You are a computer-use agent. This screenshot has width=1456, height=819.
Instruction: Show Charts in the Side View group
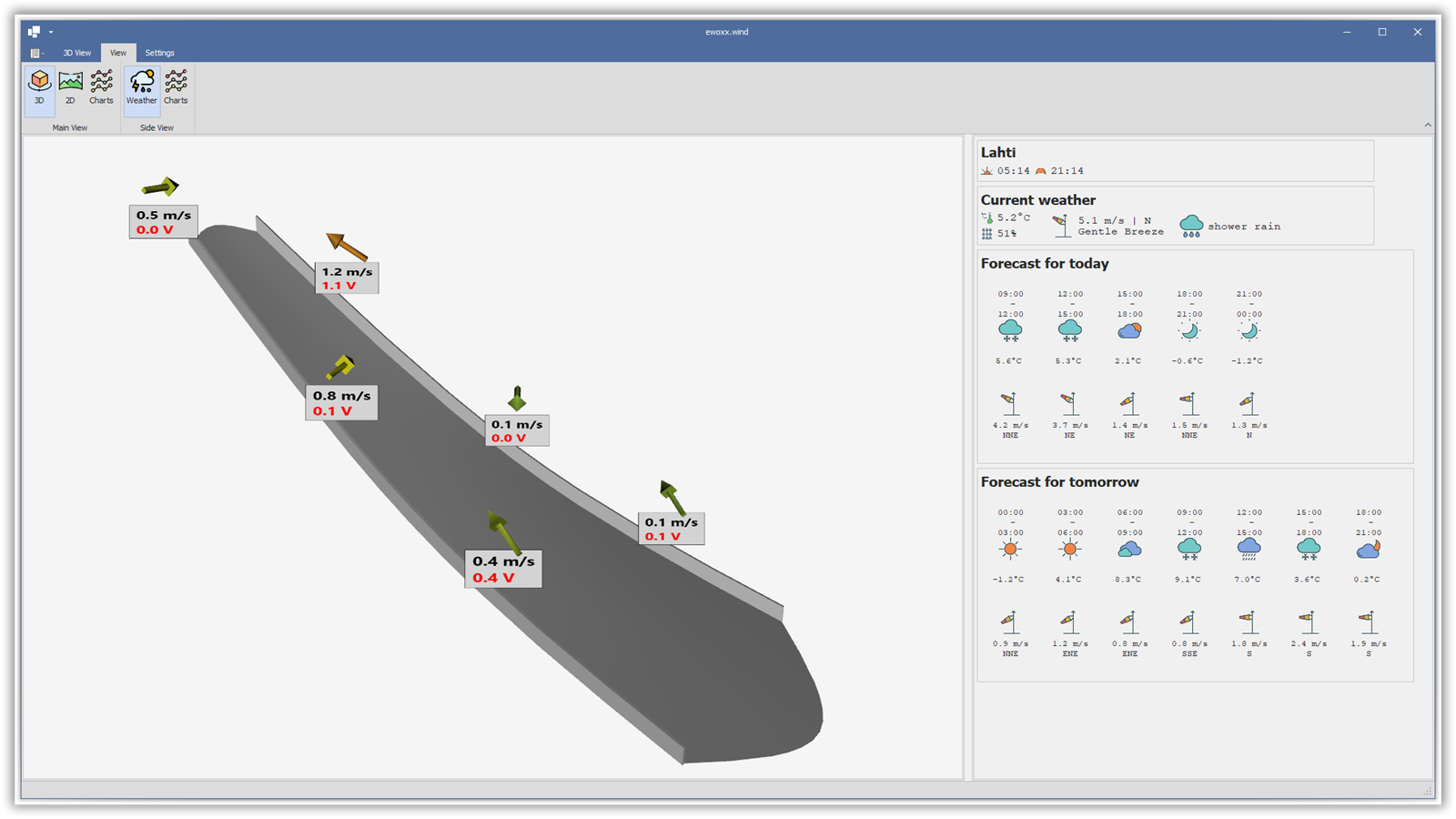(176, 87)
